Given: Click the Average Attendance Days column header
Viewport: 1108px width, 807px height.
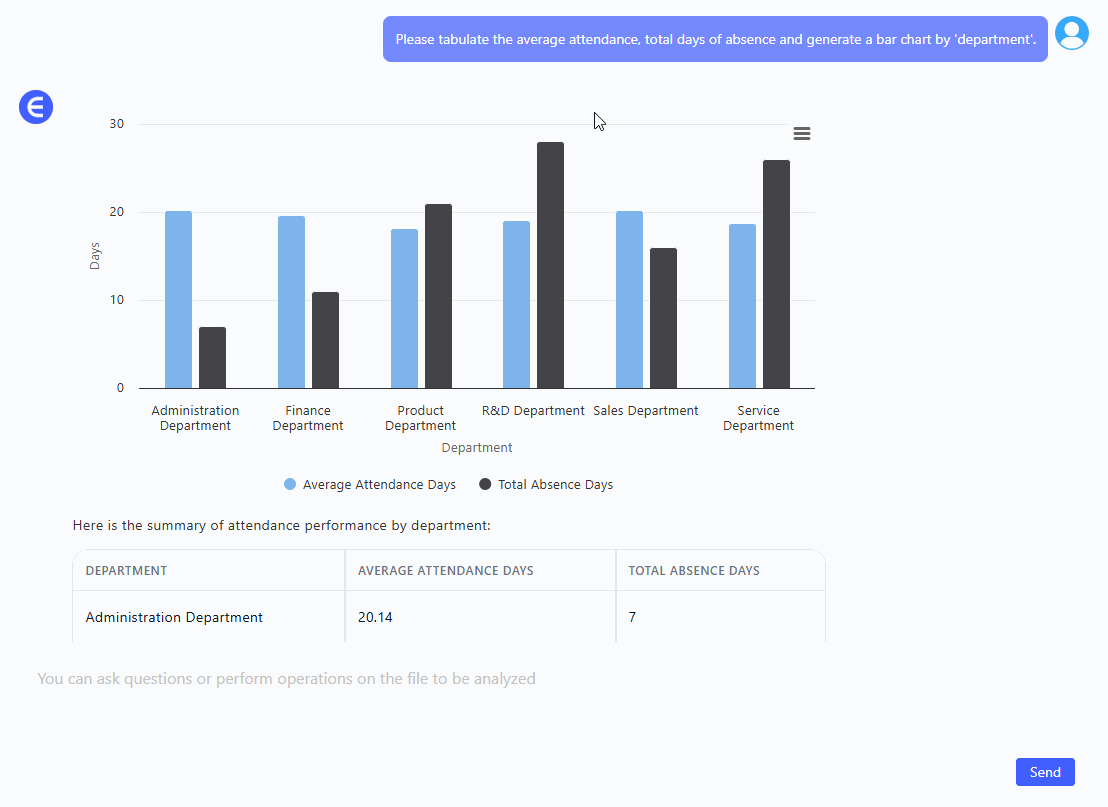Looking at the screenshot, I should click(446, 571).
